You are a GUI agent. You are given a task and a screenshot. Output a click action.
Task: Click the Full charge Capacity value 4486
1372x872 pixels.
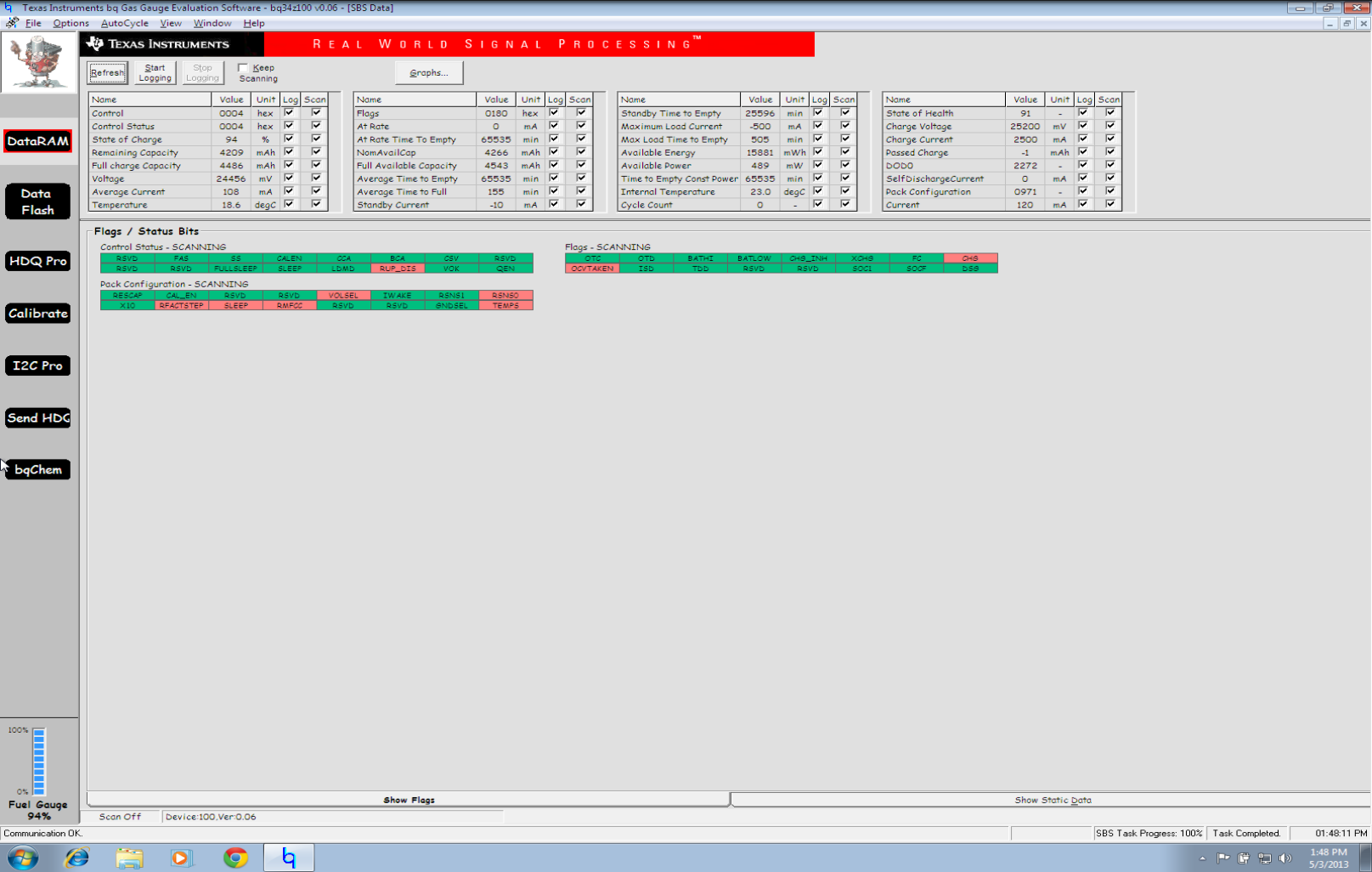pos(231,166)
